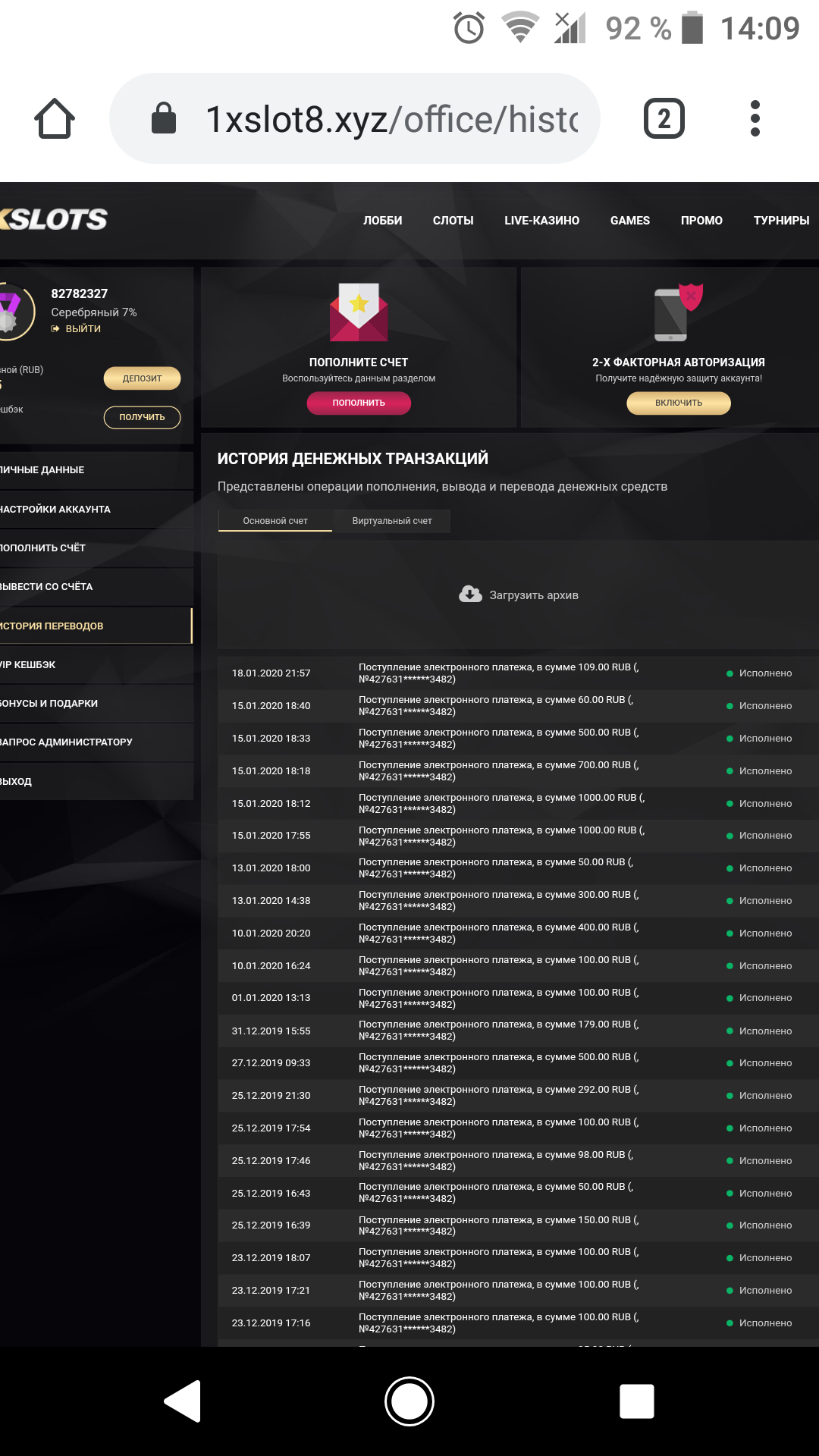Tap the lock icon in address bar
Image resolution: width=819 pixels, height=1456 pixels.
[x=164, y=118]
